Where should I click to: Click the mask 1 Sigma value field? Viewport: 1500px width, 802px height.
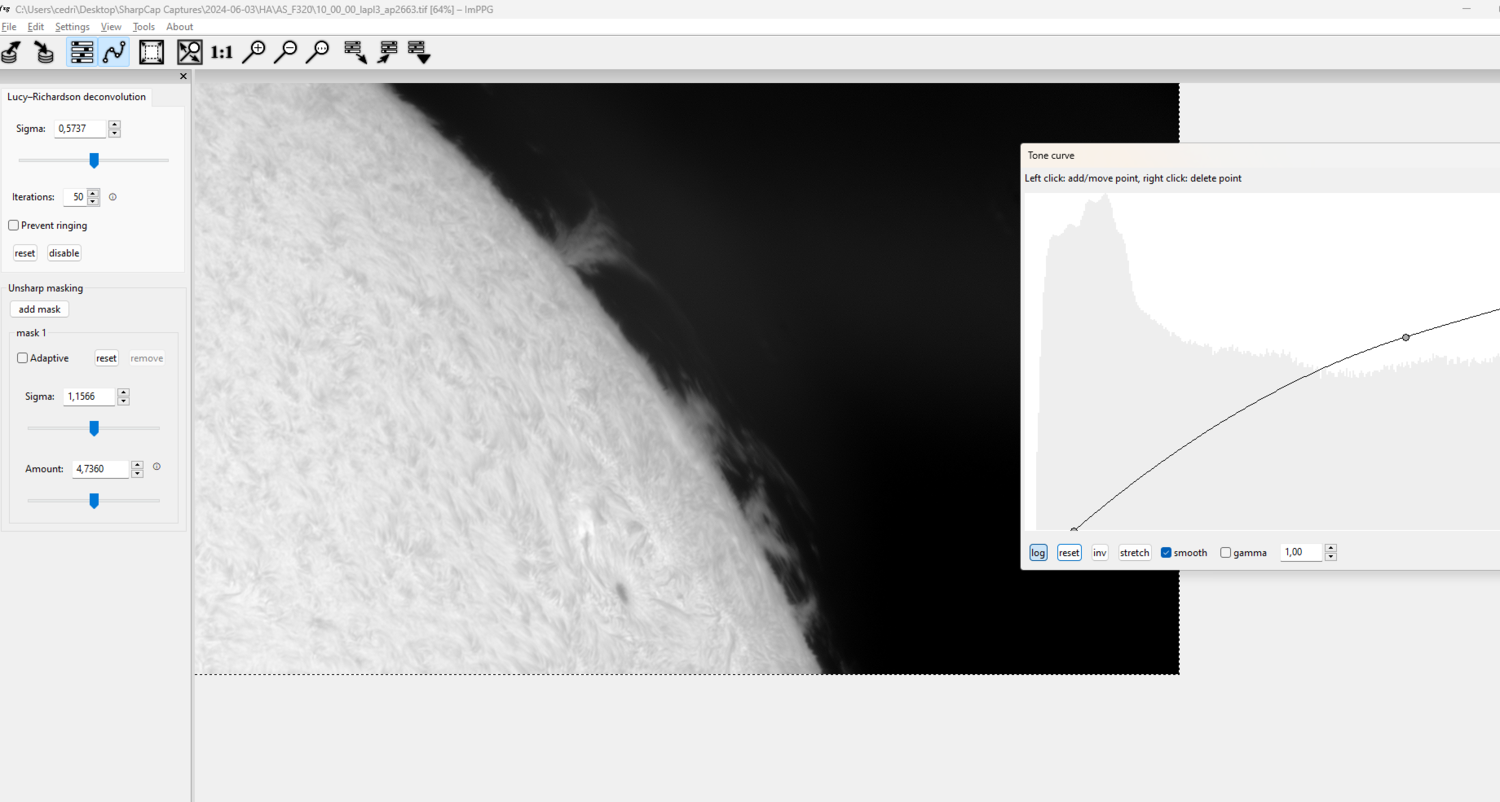coord(89,397)
